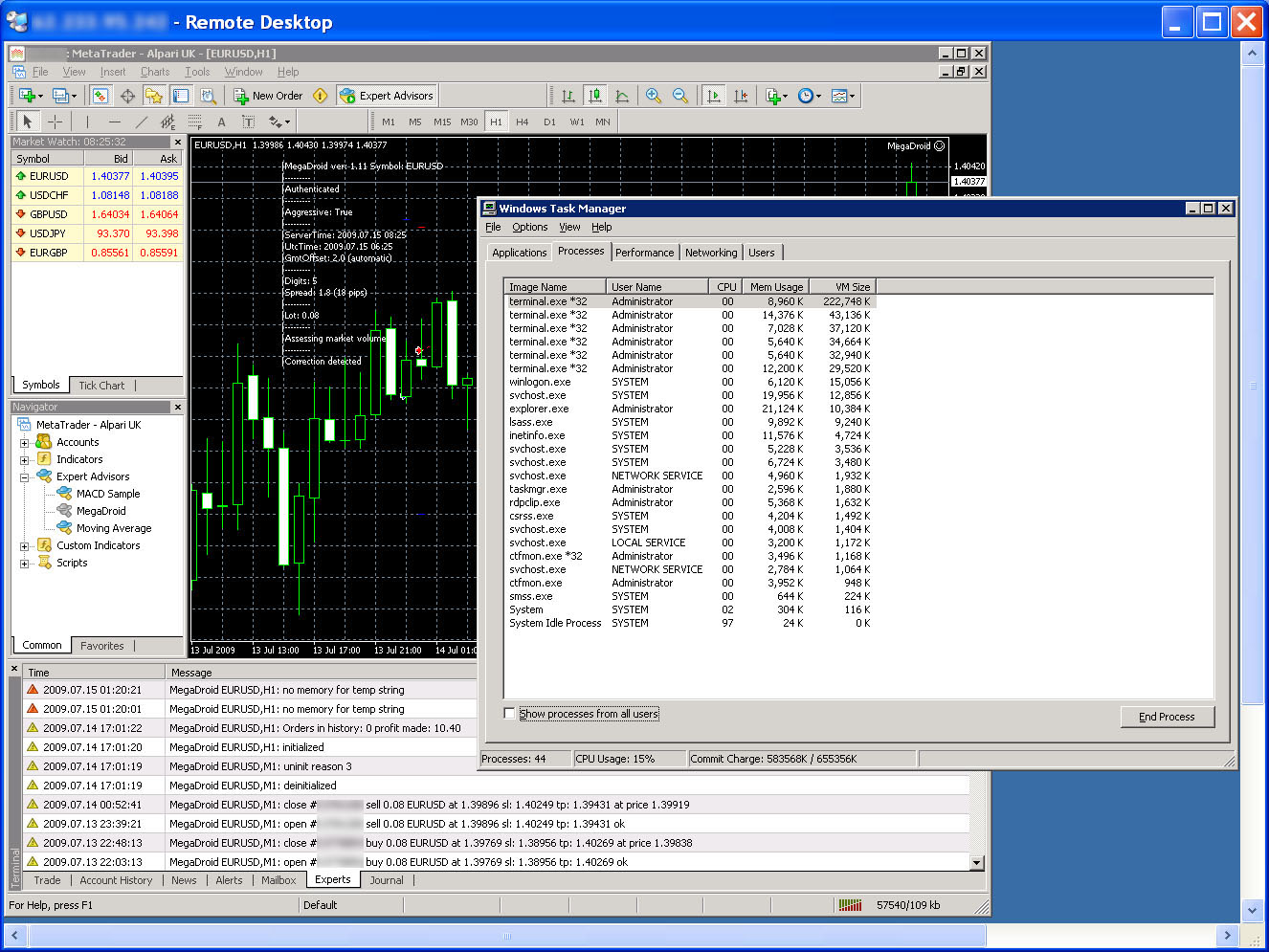
Task: Click the Zoom Out magnifier icon
Action: pos(680,96)
